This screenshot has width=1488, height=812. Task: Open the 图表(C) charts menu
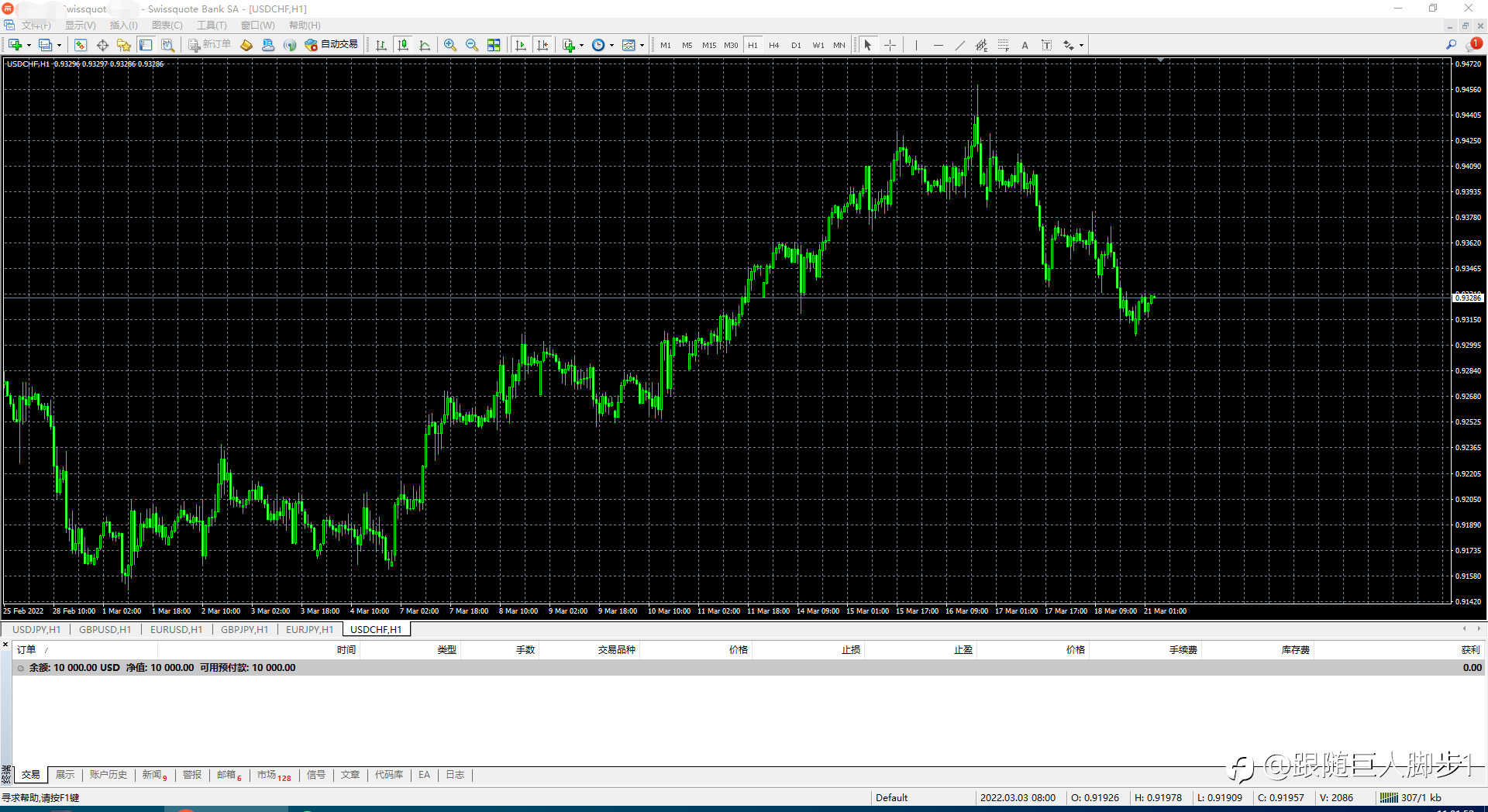(167, 26)
